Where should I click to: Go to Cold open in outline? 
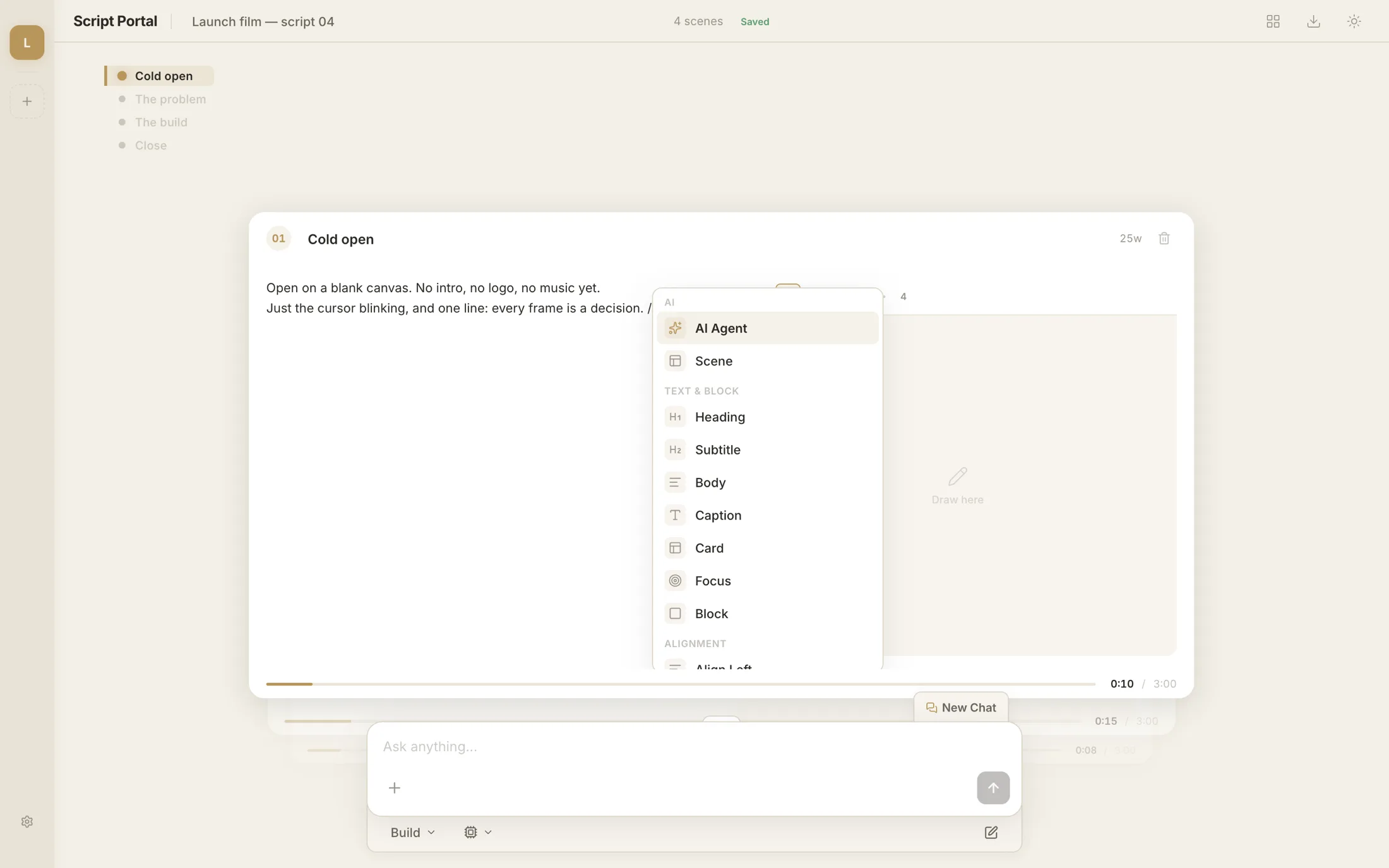point(159,76)
